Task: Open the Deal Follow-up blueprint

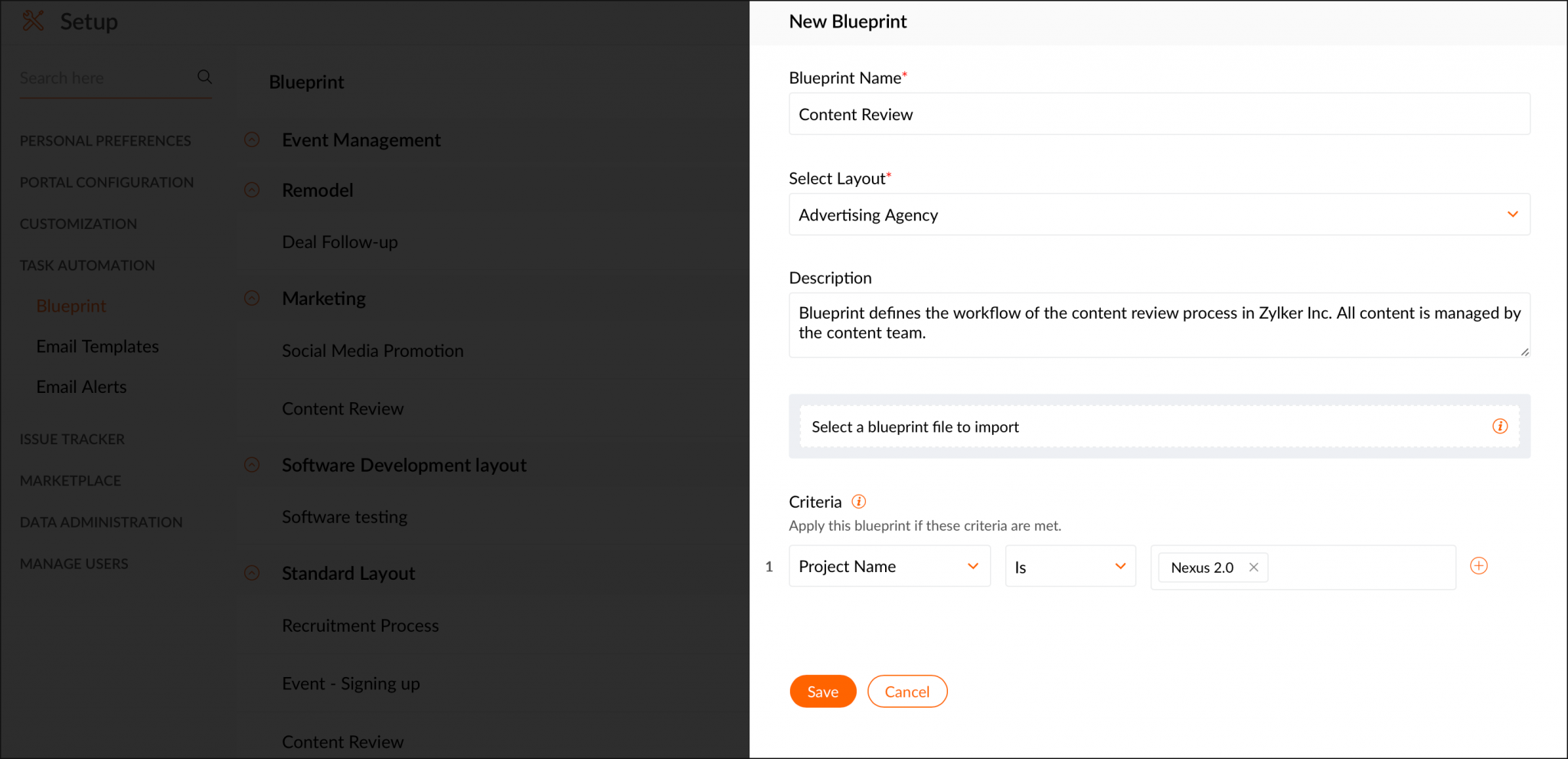Action: pyautogui.click(x=339, y=241)
